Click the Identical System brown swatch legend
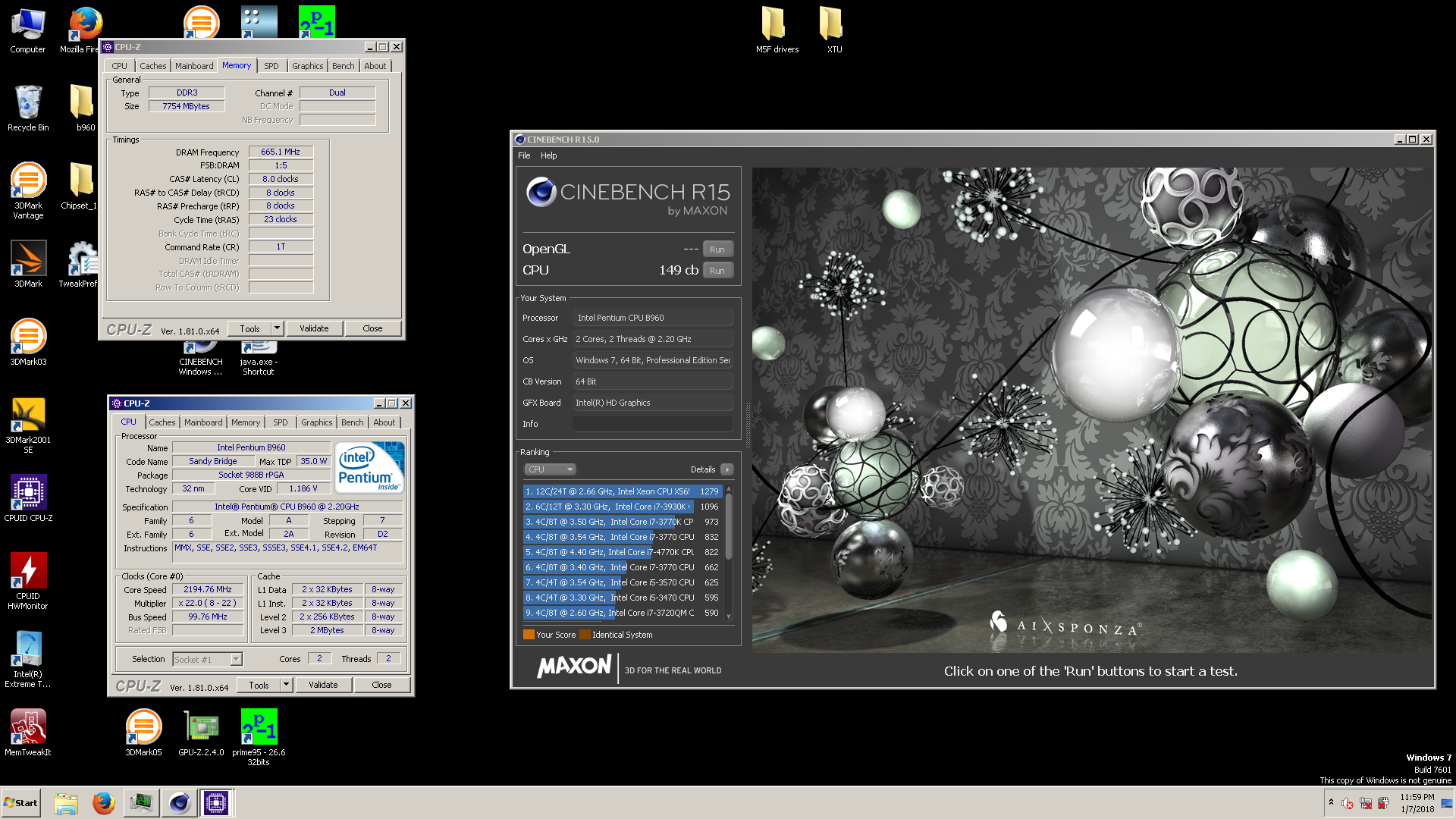The image size is (1456, 819). pos(585,635)
